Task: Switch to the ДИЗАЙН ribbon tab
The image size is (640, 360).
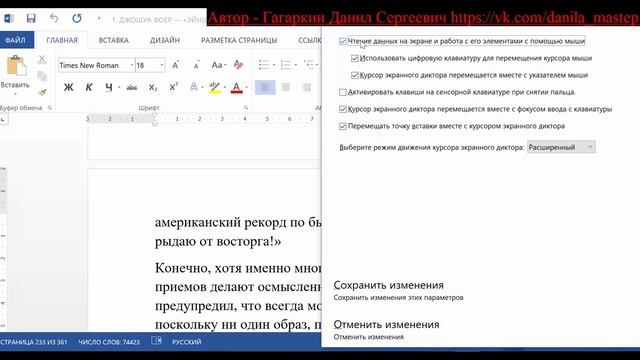Action: (165, 40)
